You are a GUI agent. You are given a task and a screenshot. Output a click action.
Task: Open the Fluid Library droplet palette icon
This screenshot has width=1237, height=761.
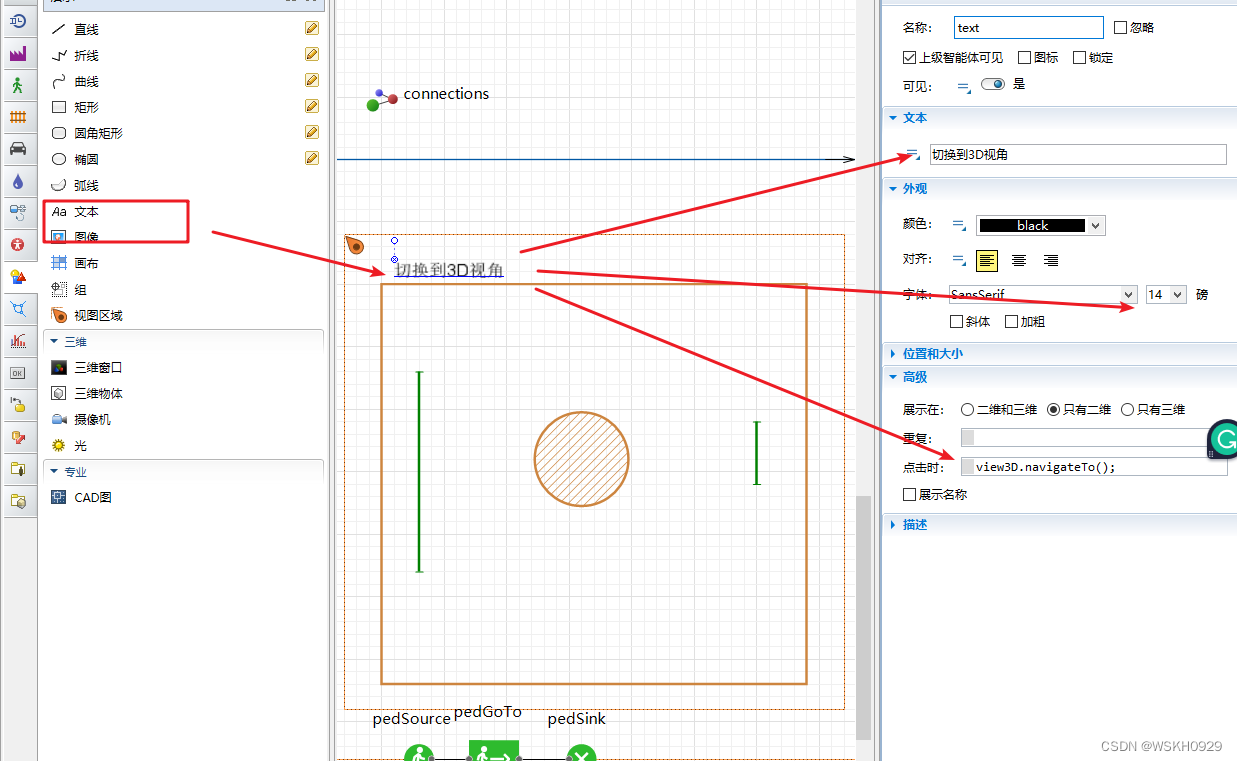(20, 181)
